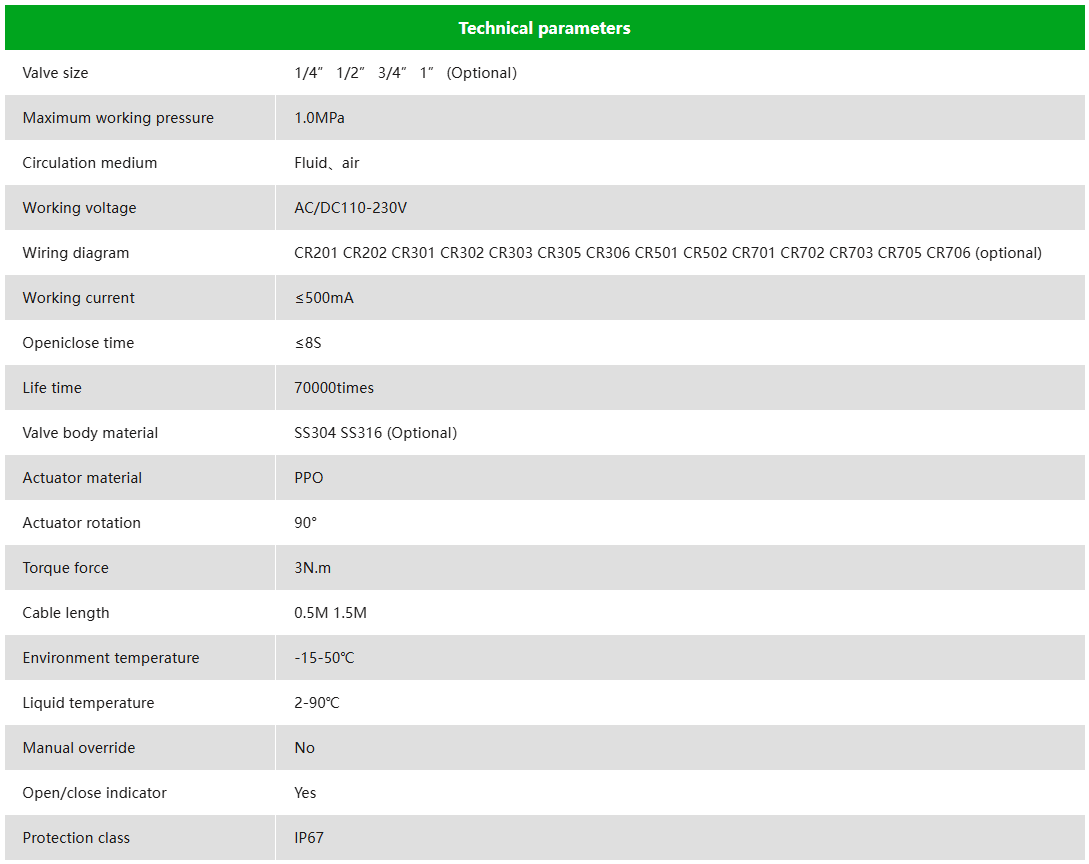
Task: Click the CR201 wiring diagram code
Action: coord(316,253)
